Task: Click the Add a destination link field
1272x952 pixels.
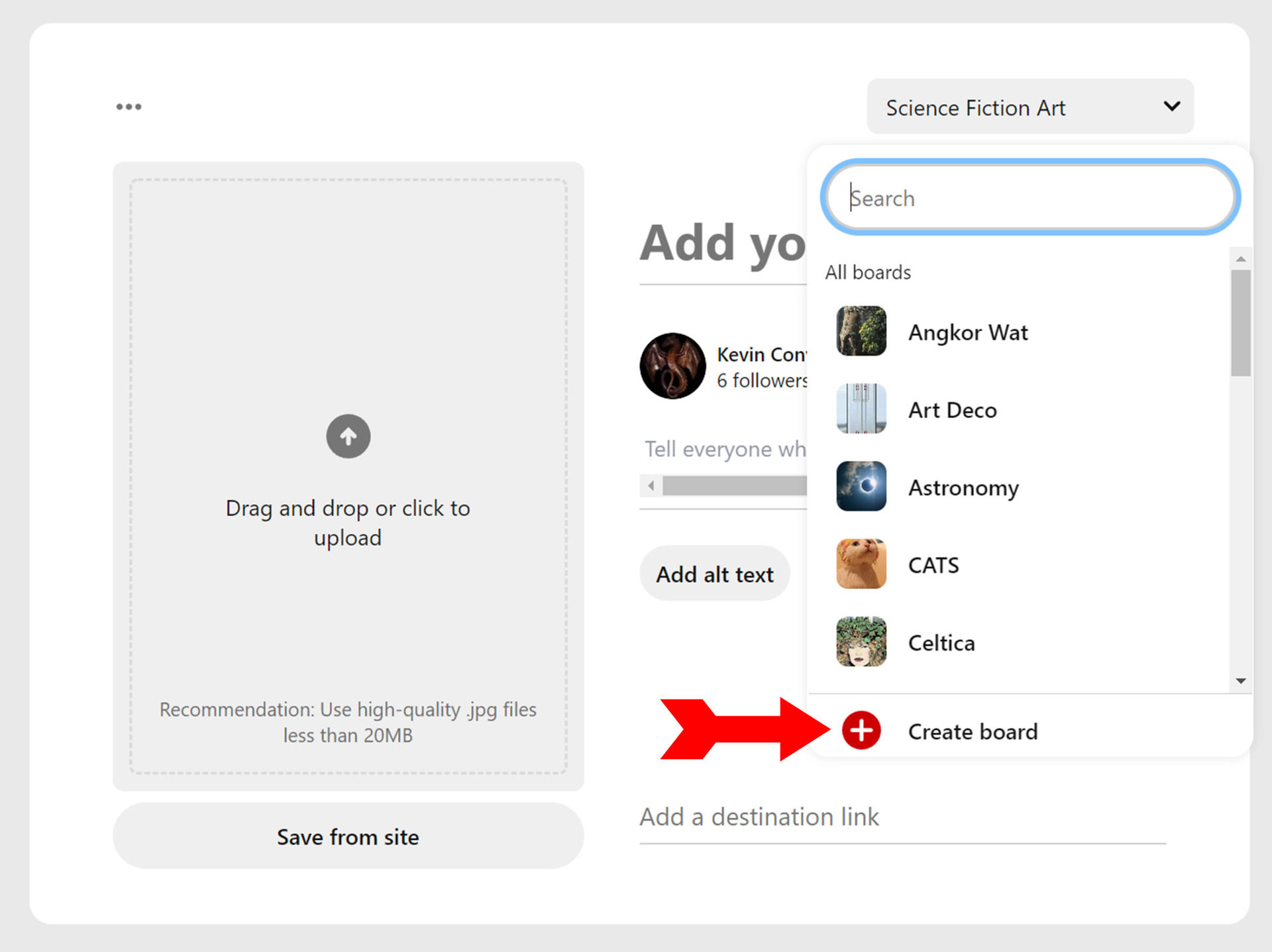Action: (x=901, y=818)
